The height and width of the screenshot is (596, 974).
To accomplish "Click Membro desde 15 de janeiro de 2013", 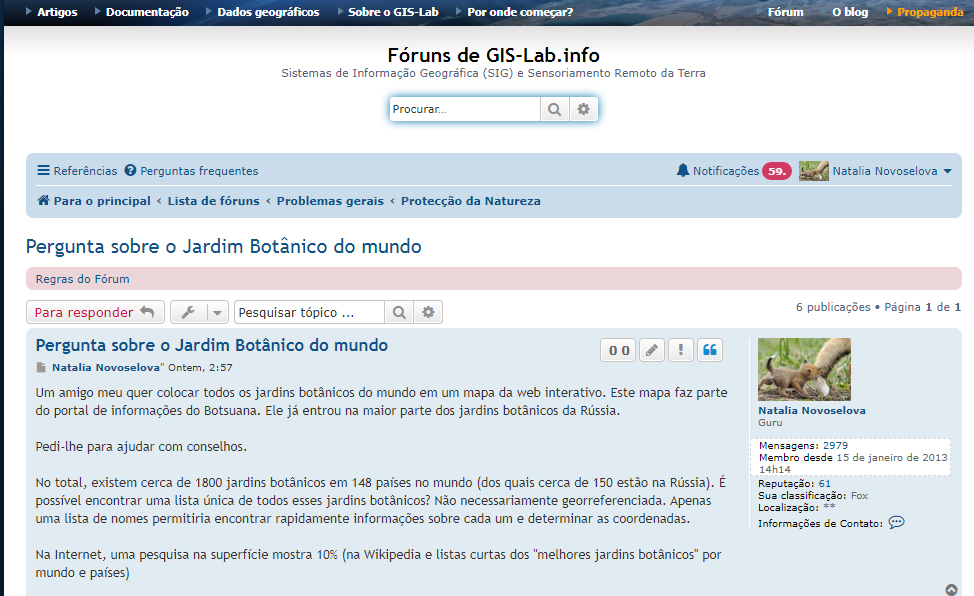I will [x=853, y=457].
